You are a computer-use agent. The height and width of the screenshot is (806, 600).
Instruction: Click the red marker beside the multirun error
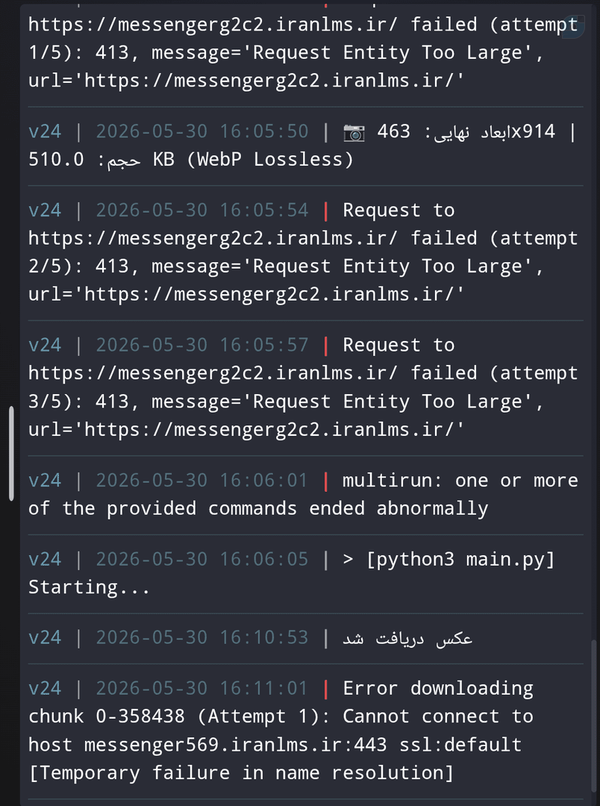click(325, 480)
